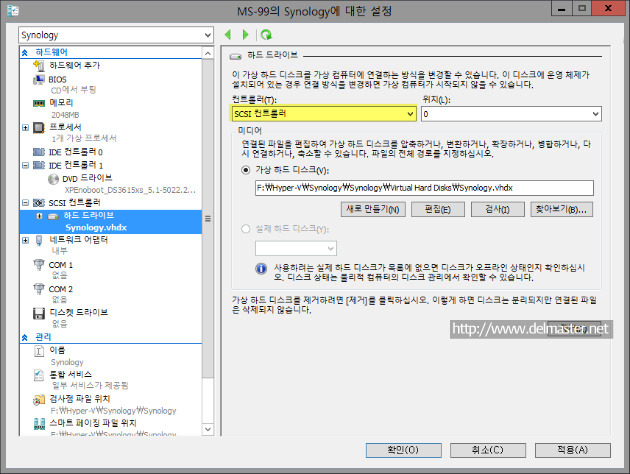Select the 2048MB memory value
The image size is (630, 474).
tap(65, 115)
